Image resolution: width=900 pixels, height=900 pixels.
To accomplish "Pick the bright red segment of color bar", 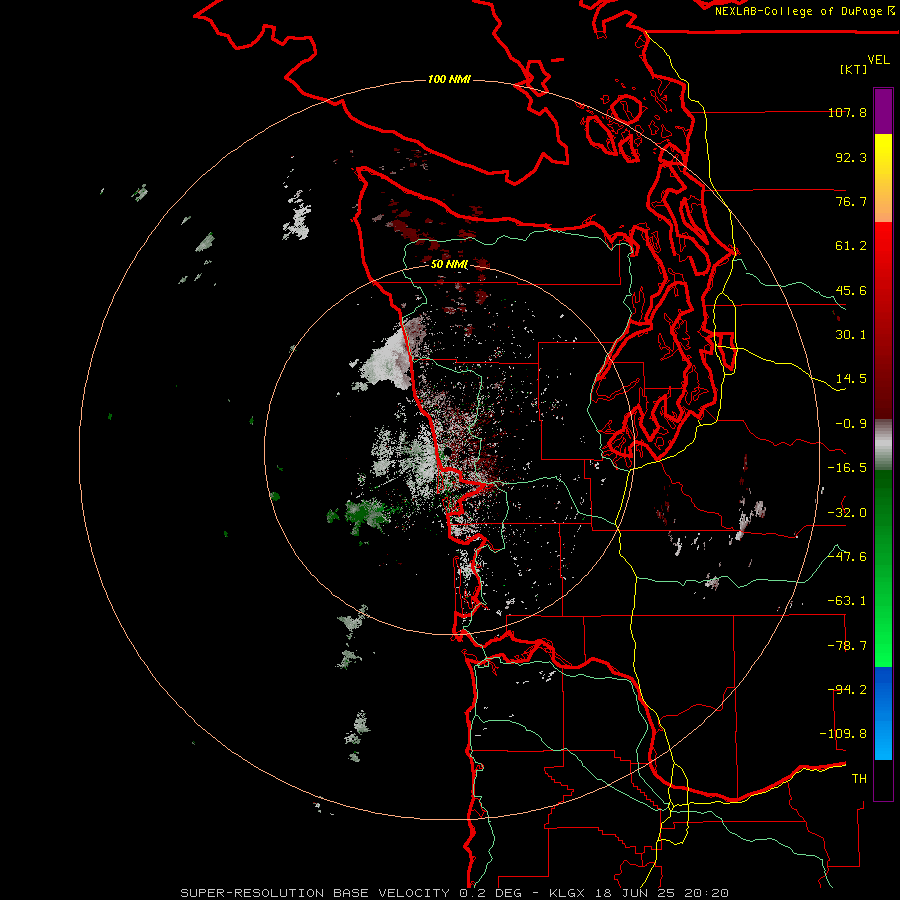I will (x=883, y=253).
